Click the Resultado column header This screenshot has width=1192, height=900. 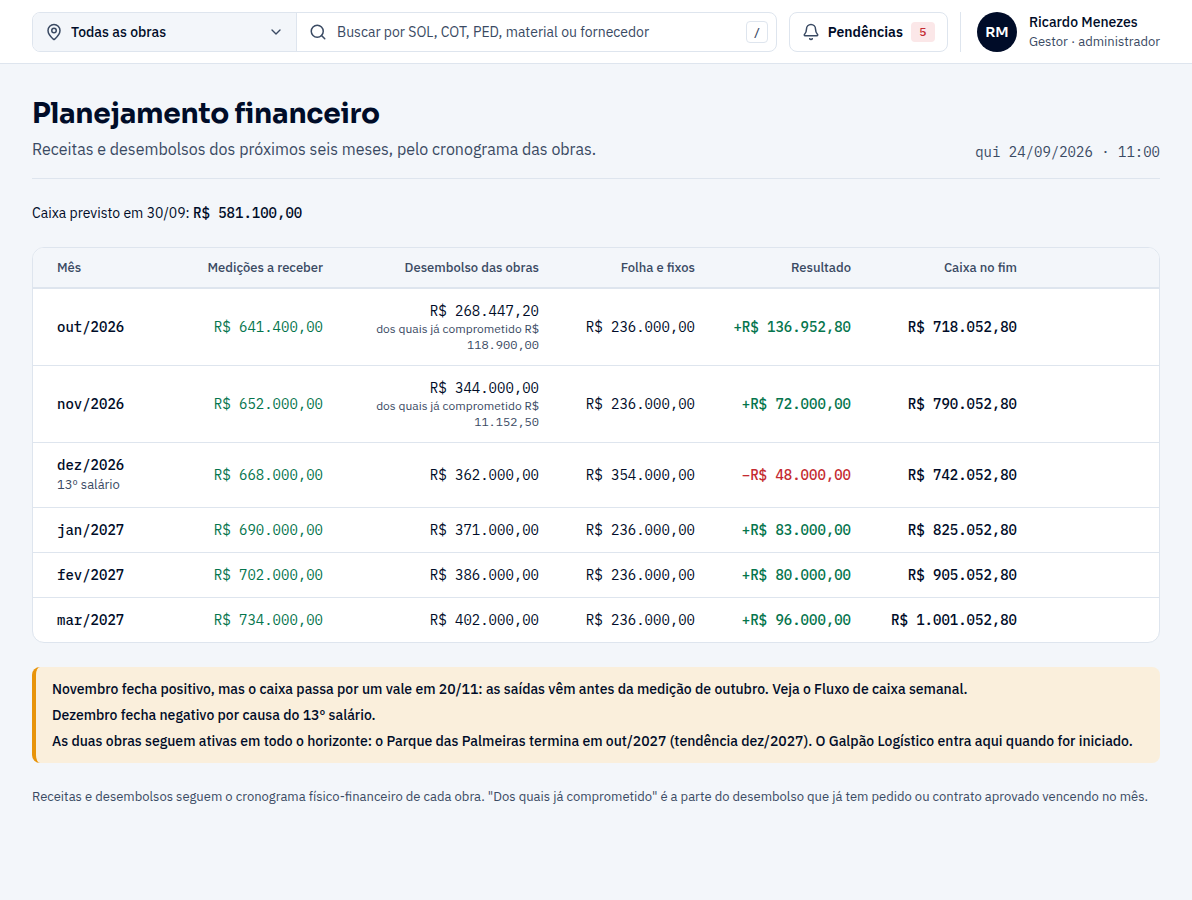[x=821, y=268]
